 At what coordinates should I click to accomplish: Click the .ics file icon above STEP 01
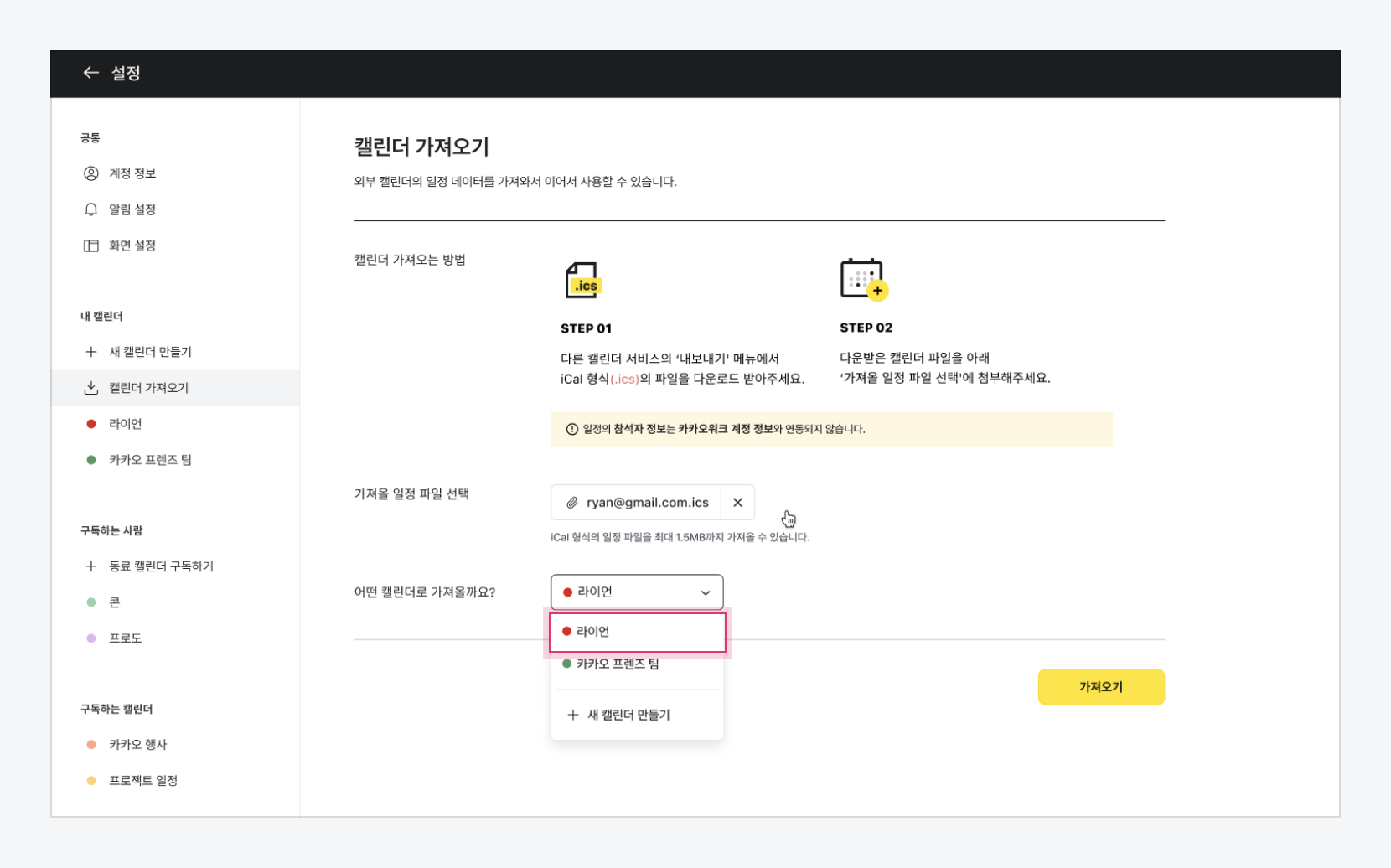tap(583, 281)
